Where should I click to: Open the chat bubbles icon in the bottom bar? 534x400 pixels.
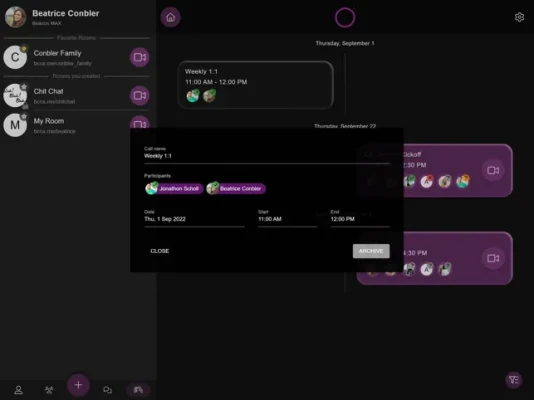pyautogui.click(x=108, y=390)
